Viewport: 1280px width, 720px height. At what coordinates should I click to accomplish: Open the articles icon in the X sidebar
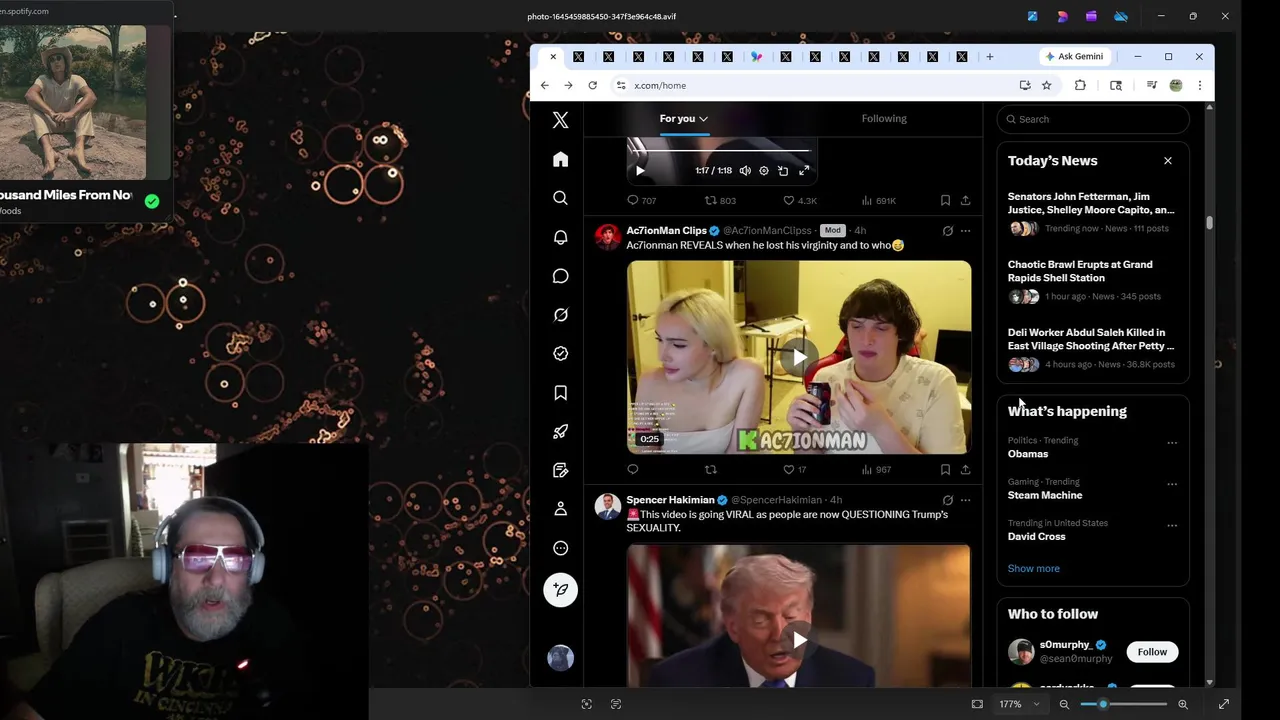(560, 470)
